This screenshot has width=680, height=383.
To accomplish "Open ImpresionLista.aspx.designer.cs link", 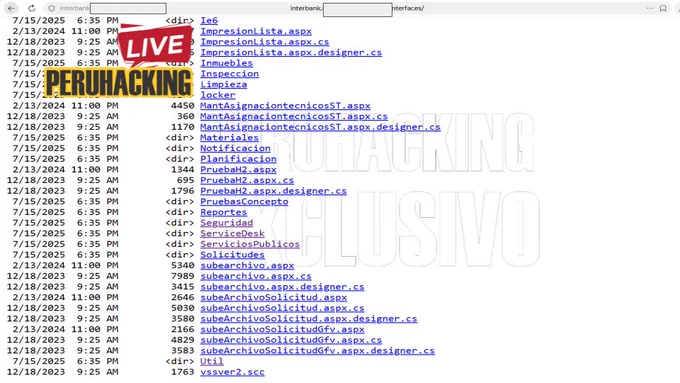I will pos(291,52).
